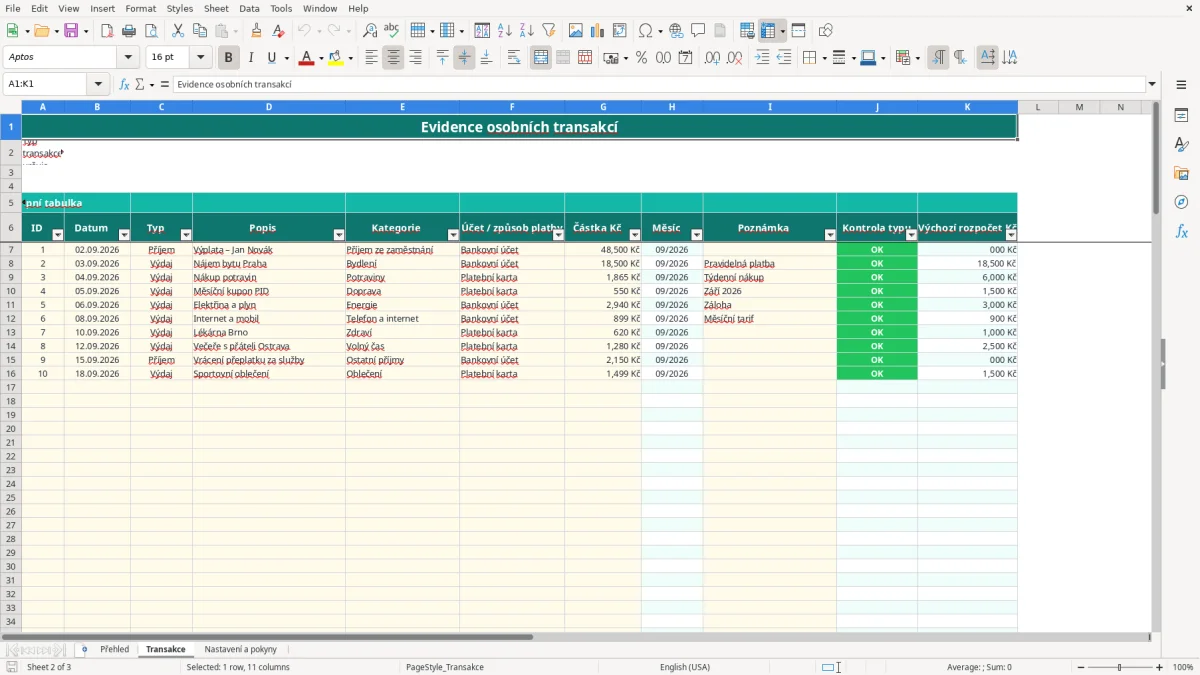The width and height of the screenshot is (1200, 675).
Task: Toggle Print Preview
Action: point(151,31)
